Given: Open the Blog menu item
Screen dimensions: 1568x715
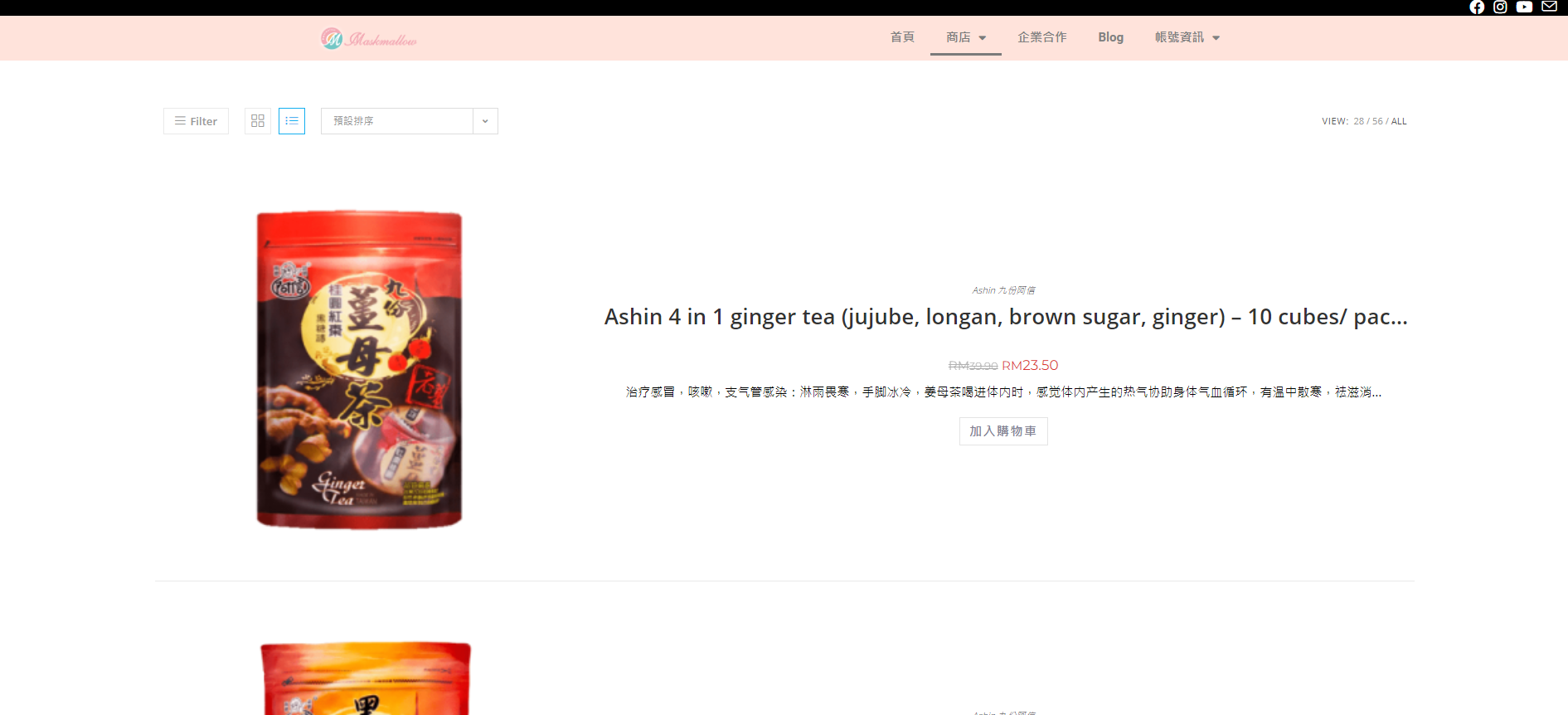Looking at the screenshot, I should click(x=1111, y=37).
